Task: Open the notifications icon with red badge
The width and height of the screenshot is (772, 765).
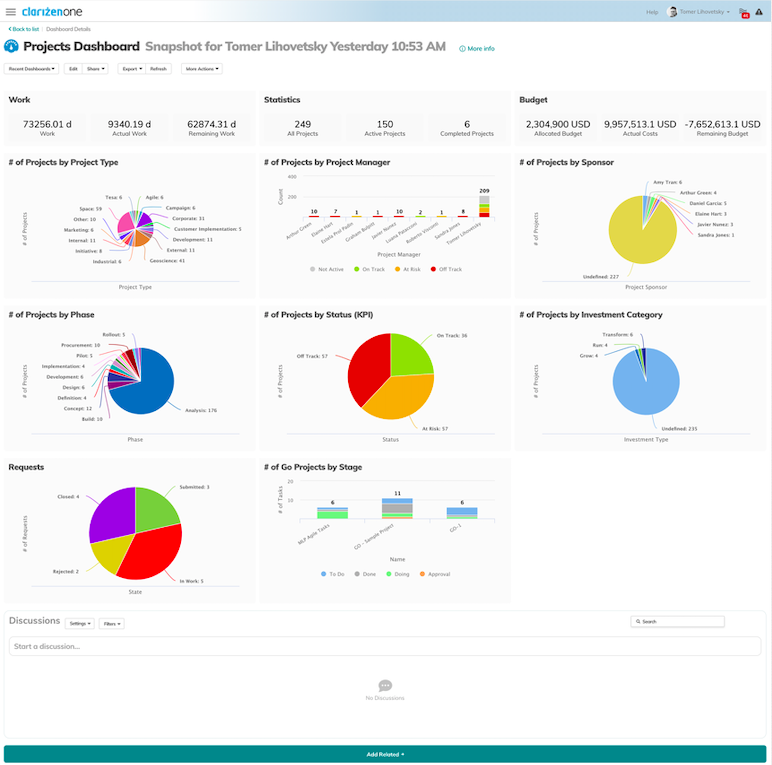Action: pyautogui.click(x=744, y=12)
